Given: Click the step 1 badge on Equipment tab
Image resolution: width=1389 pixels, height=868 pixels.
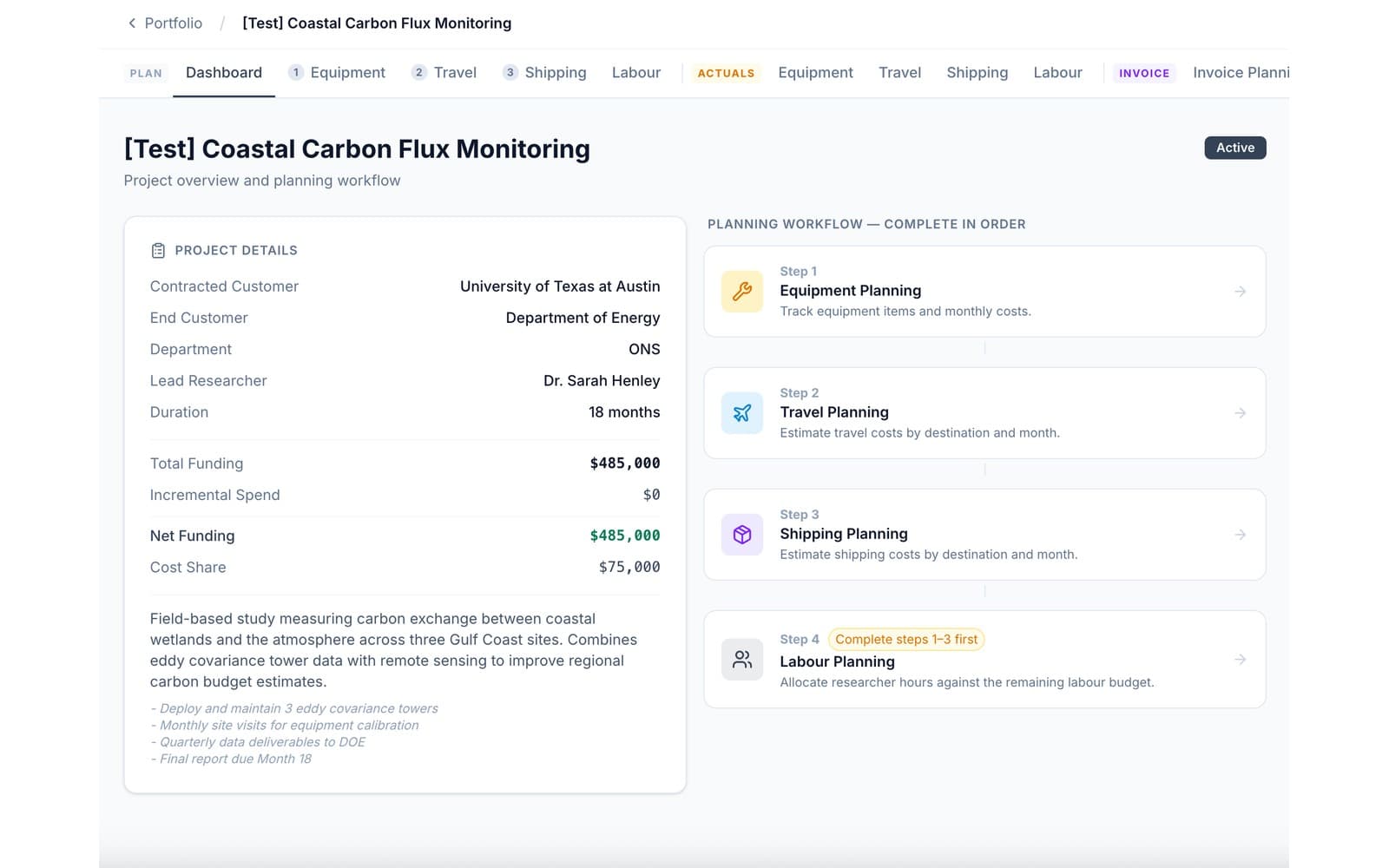Looking at the screenshot, I should [x=296, y=73].
